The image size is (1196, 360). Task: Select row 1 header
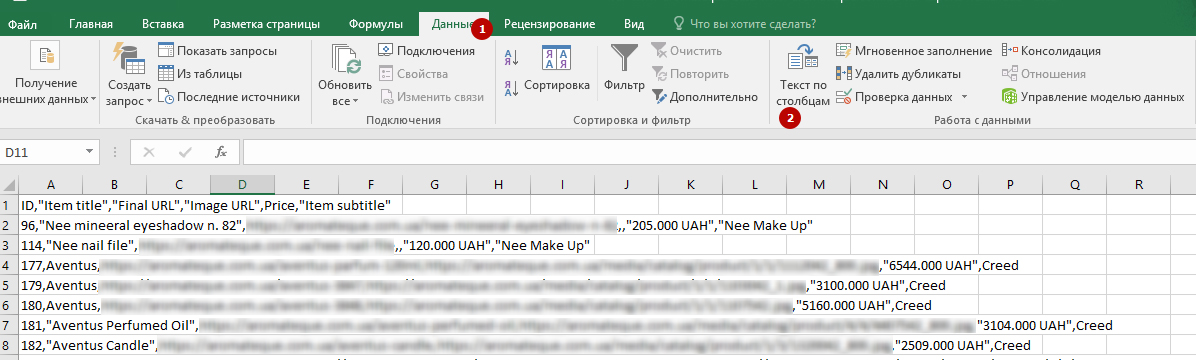click(x=9, y=205)
